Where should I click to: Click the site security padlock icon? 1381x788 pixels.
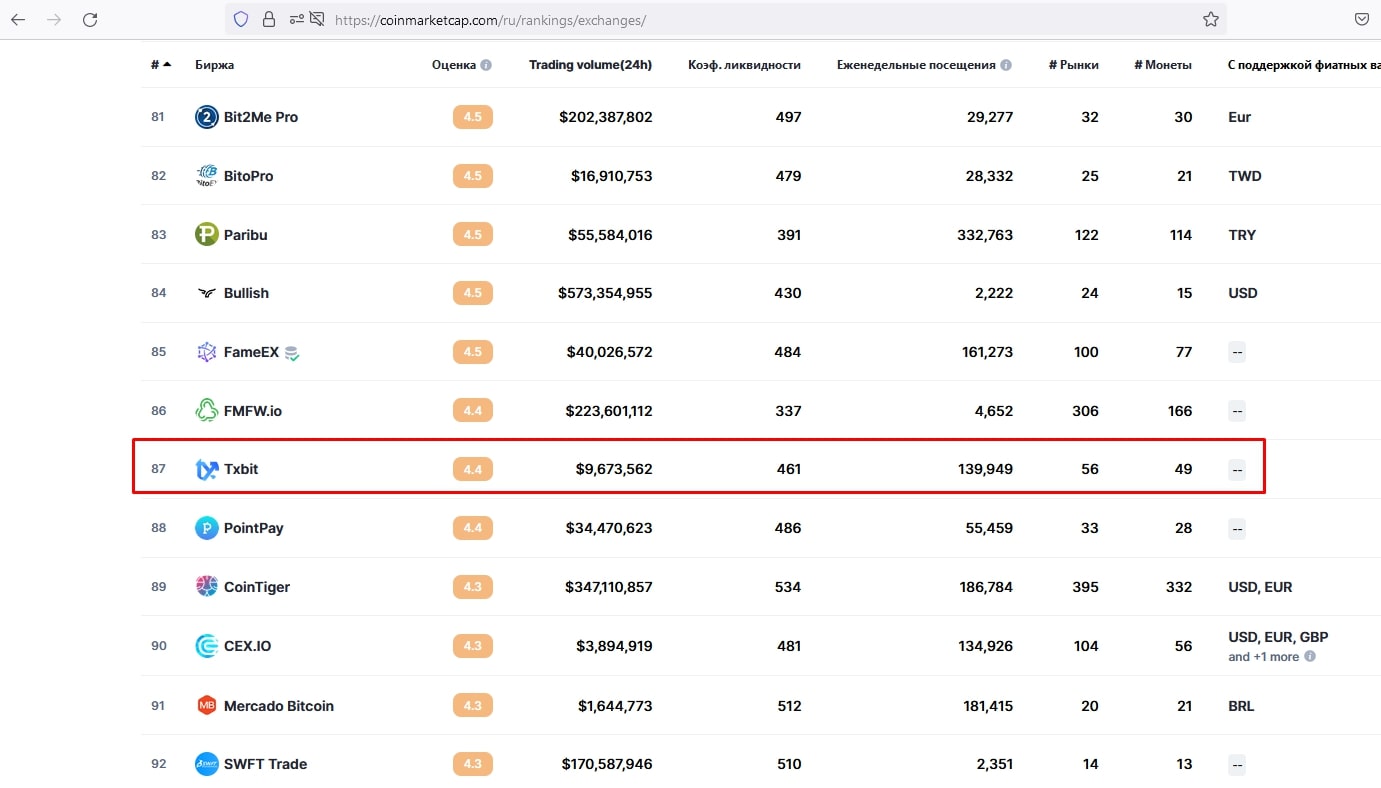268,19
